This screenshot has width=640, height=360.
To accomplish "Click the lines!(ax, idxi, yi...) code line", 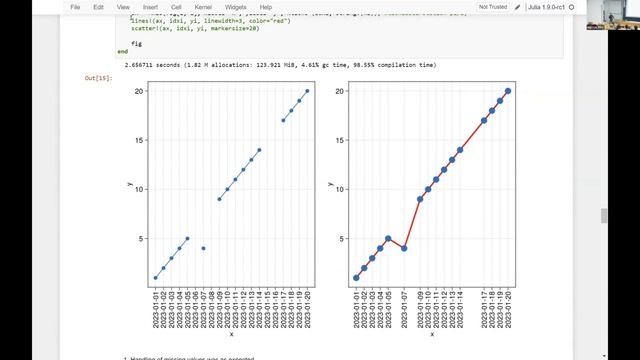I will 211,21.
